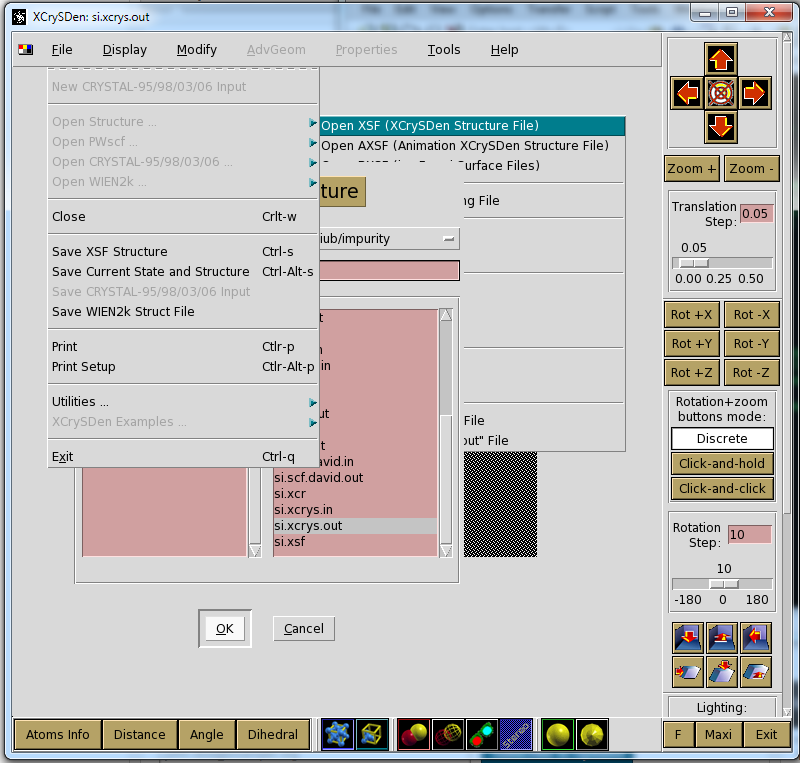Open the File menu

(62, 50)
